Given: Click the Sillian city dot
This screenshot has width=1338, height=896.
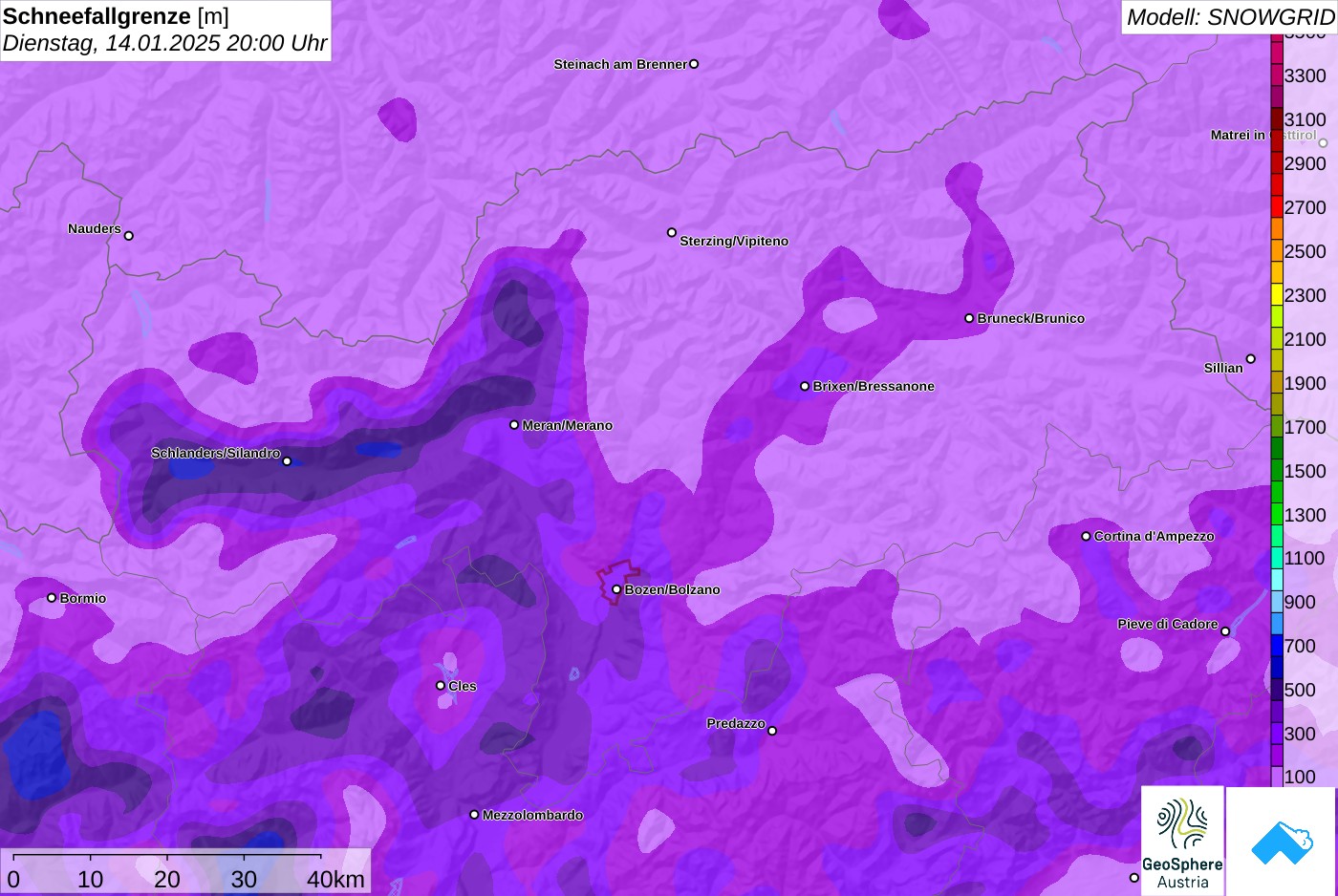Looking at the screenshot, I should [1251, 359].
